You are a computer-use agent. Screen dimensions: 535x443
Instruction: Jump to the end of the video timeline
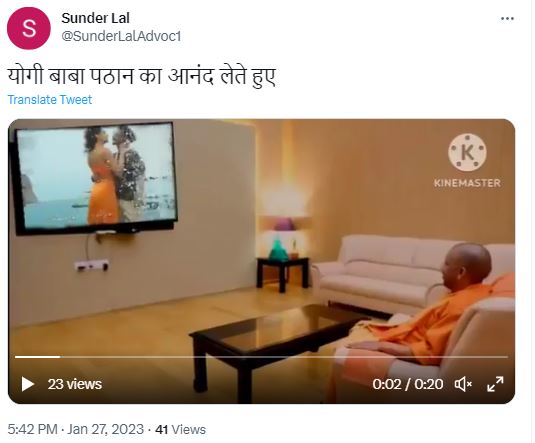[x=507, y=357]
